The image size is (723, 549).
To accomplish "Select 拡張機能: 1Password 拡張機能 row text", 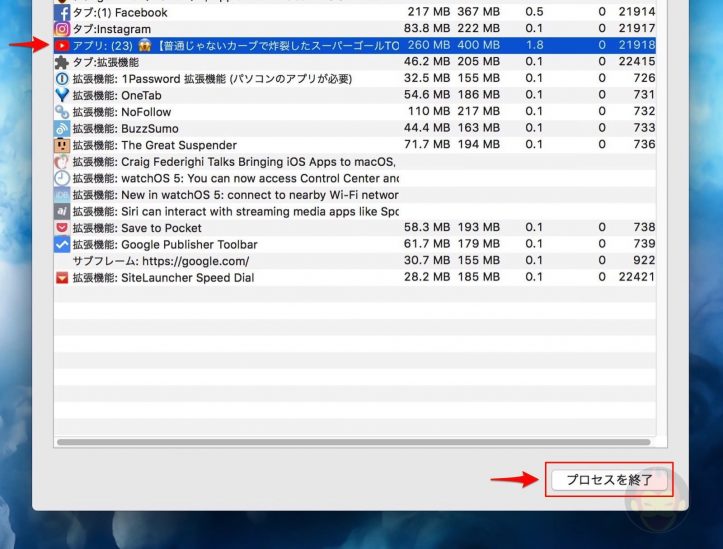I will coord(212,79).
